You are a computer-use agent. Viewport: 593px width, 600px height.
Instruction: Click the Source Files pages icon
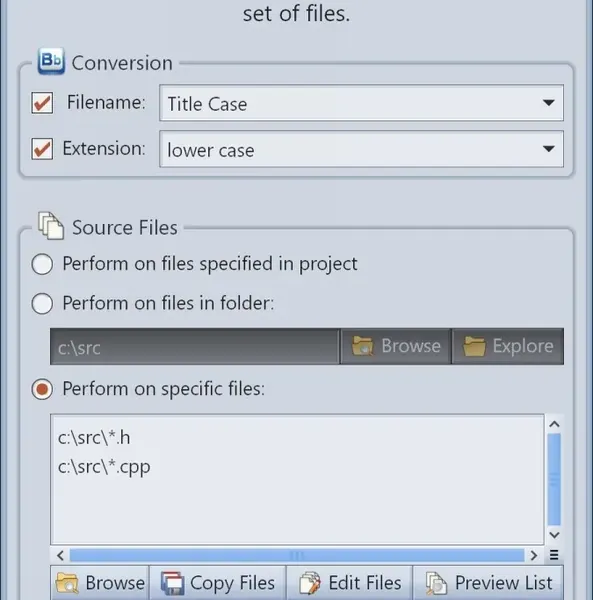(x=51, y=226)
